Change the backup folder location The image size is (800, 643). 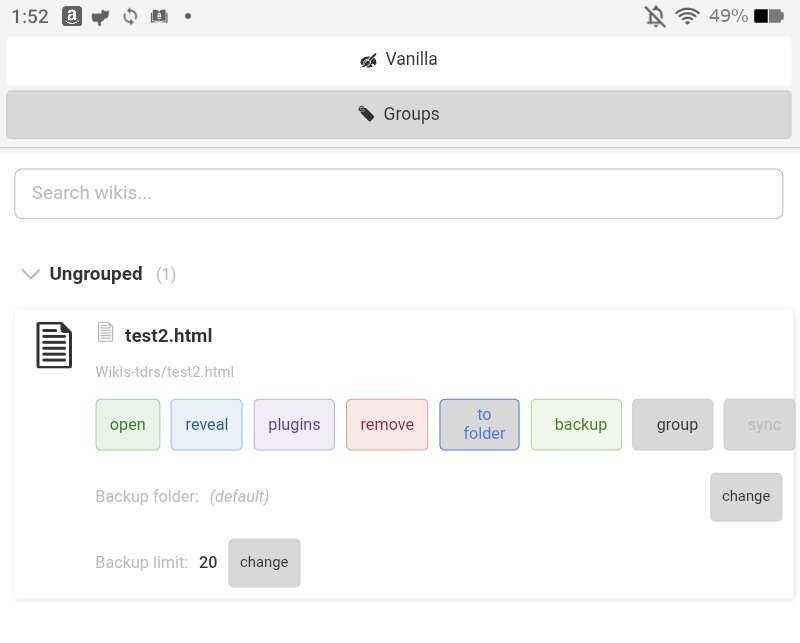[x=745, y=497]
